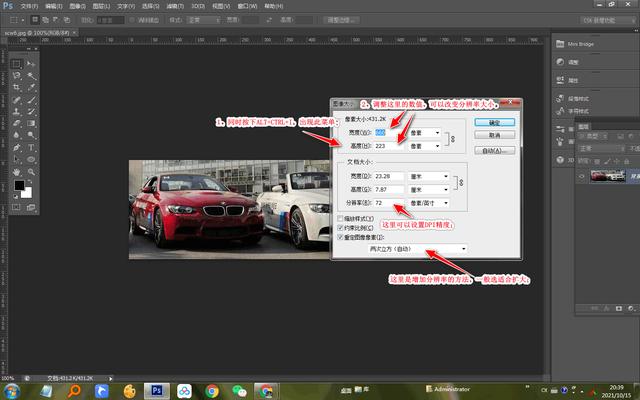Screen dimensions: 640x400
Task: Select the Lasso tool
Action: click(16, 76)
